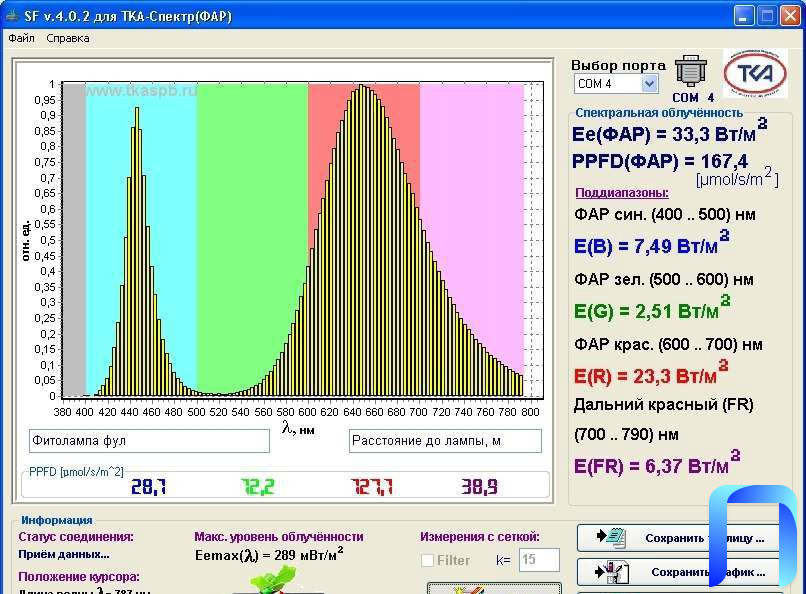Click the red PPFD value "127,1"

(372, 486)
